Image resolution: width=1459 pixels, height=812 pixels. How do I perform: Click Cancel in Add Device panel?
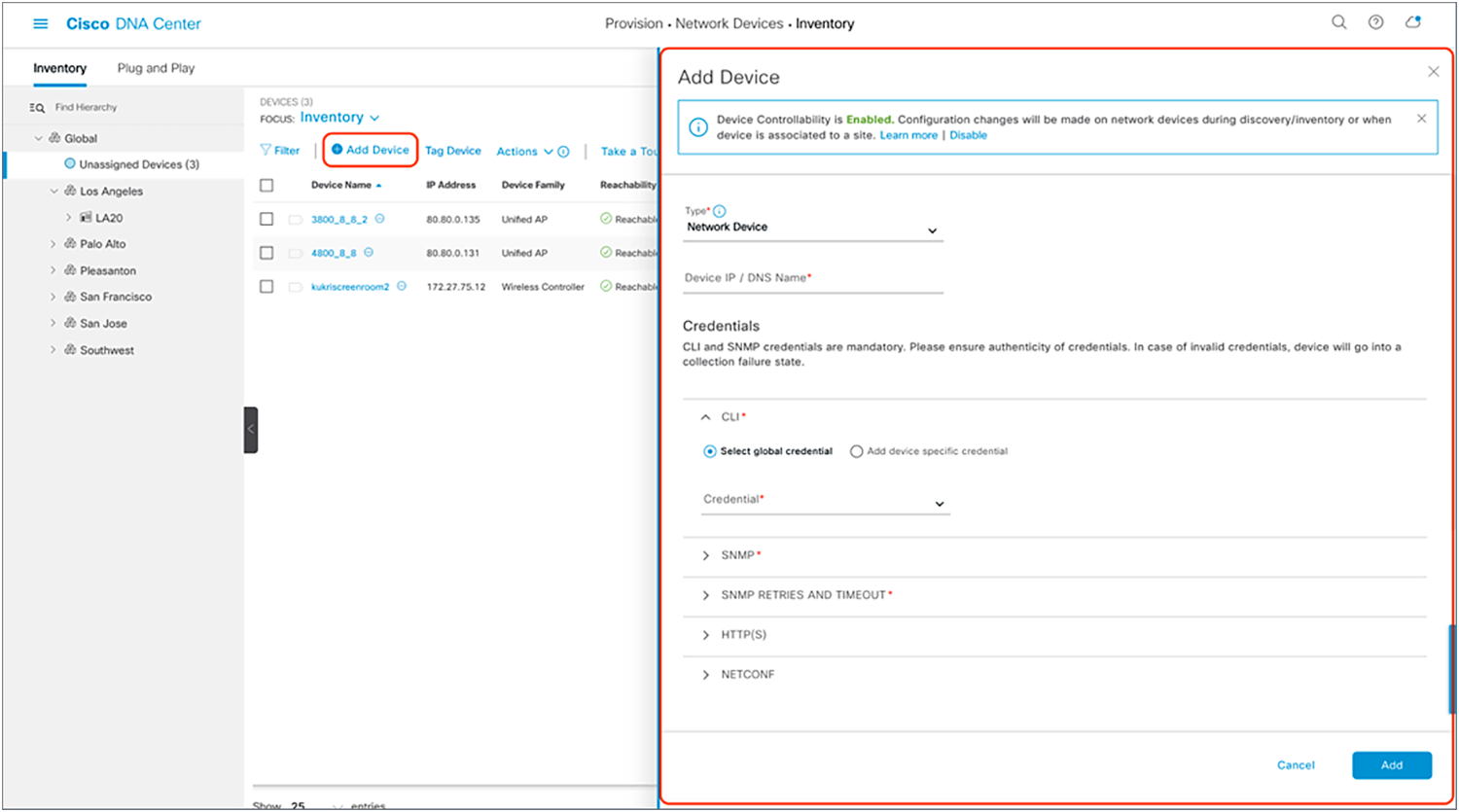click(1296, 765)
